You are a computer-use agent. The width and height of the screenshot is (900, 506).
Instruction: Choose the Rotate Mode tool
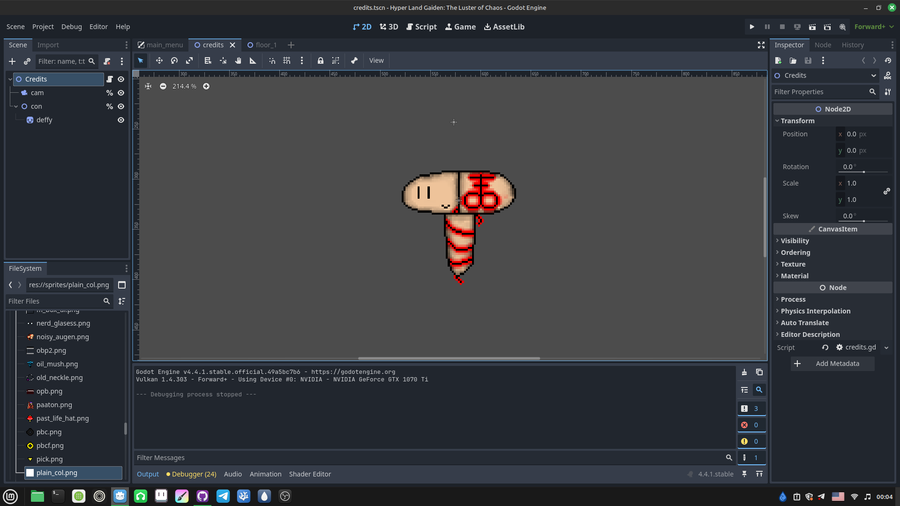174,60
